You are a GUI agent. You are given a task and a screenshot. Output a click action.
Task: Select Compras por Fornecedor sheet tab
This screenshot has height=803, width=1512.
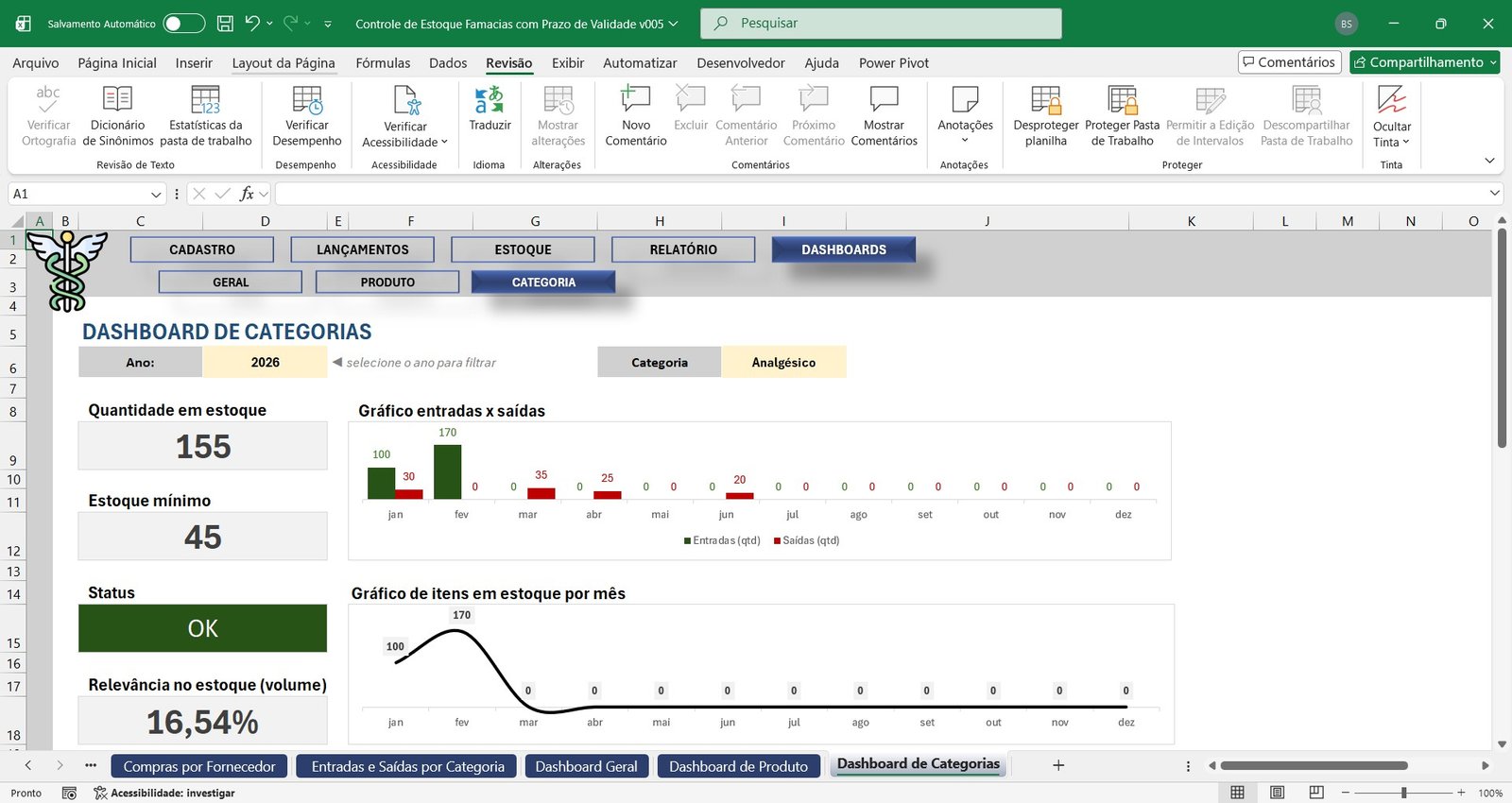tap(199, 766)
